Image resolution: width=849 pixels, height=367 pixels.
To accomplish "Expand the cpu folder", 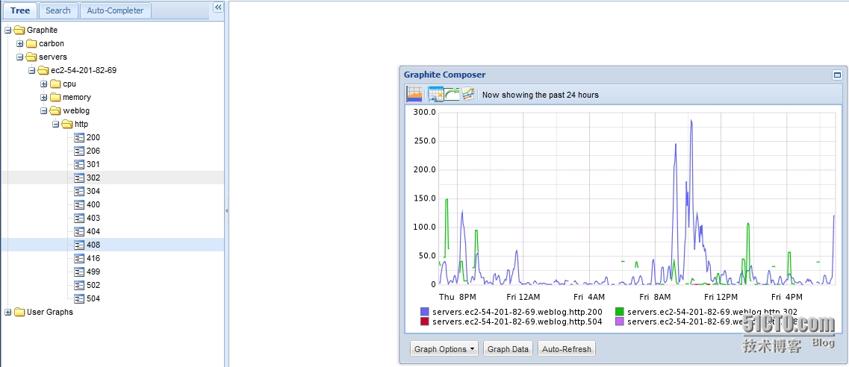I will 44,84.
